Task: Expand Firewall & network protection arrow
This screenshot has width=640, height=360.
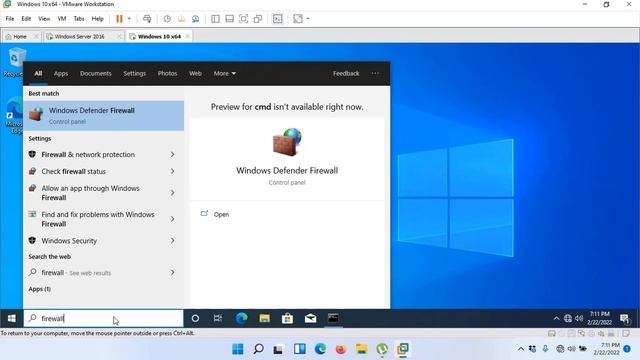Action: pos(172,155)
